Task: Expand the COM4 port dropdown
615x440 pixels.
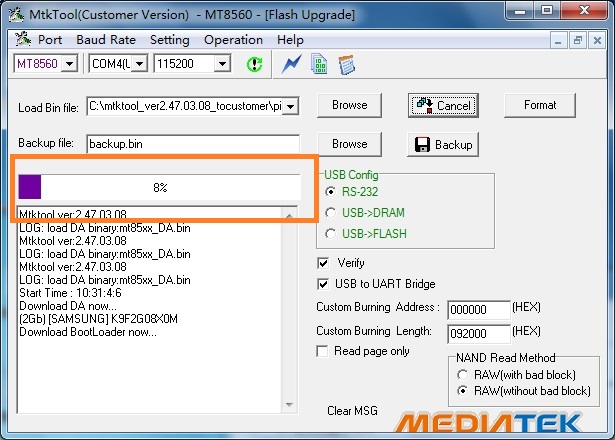Action: [139, 64]
